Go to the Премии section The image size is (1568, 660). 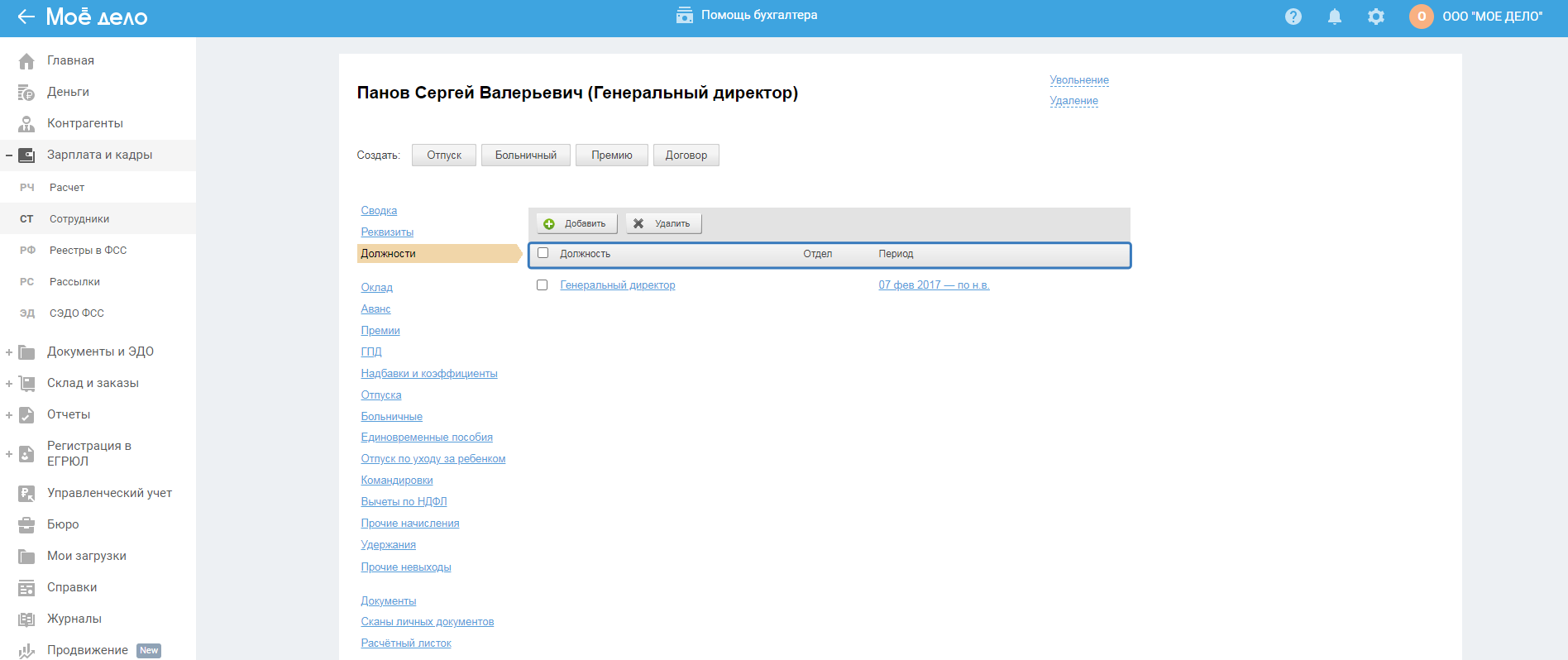380,331
